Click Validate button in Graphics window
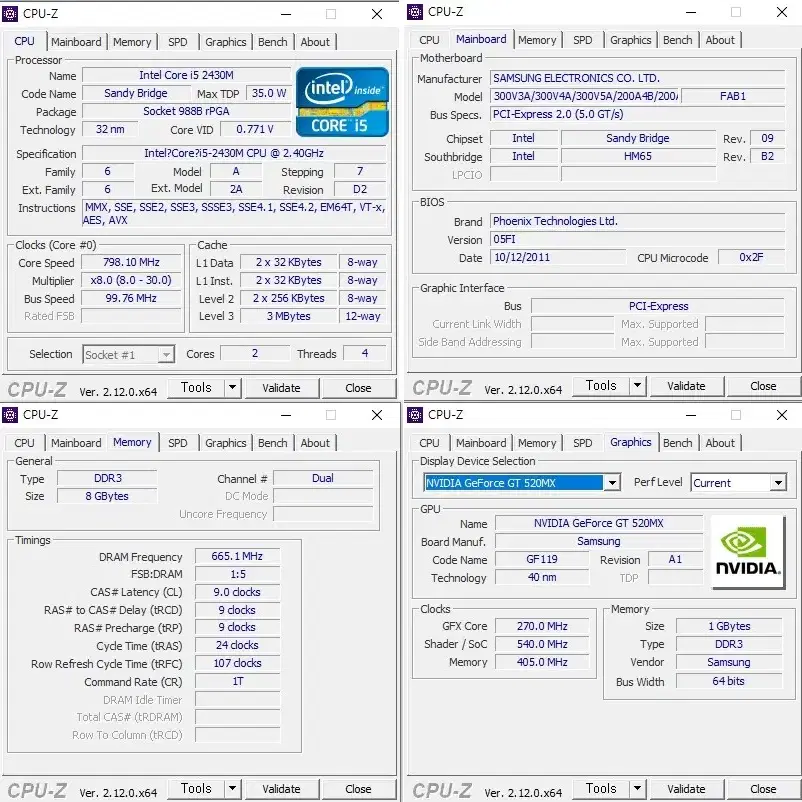 (686, 789)
